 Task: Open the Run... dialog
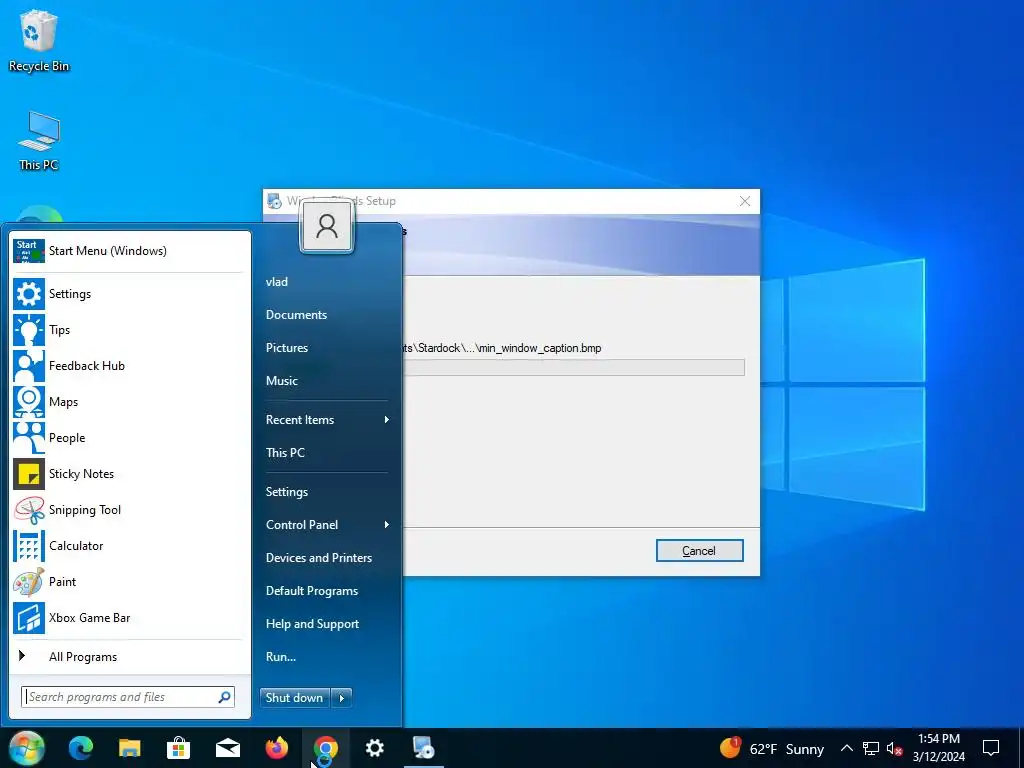281,657
